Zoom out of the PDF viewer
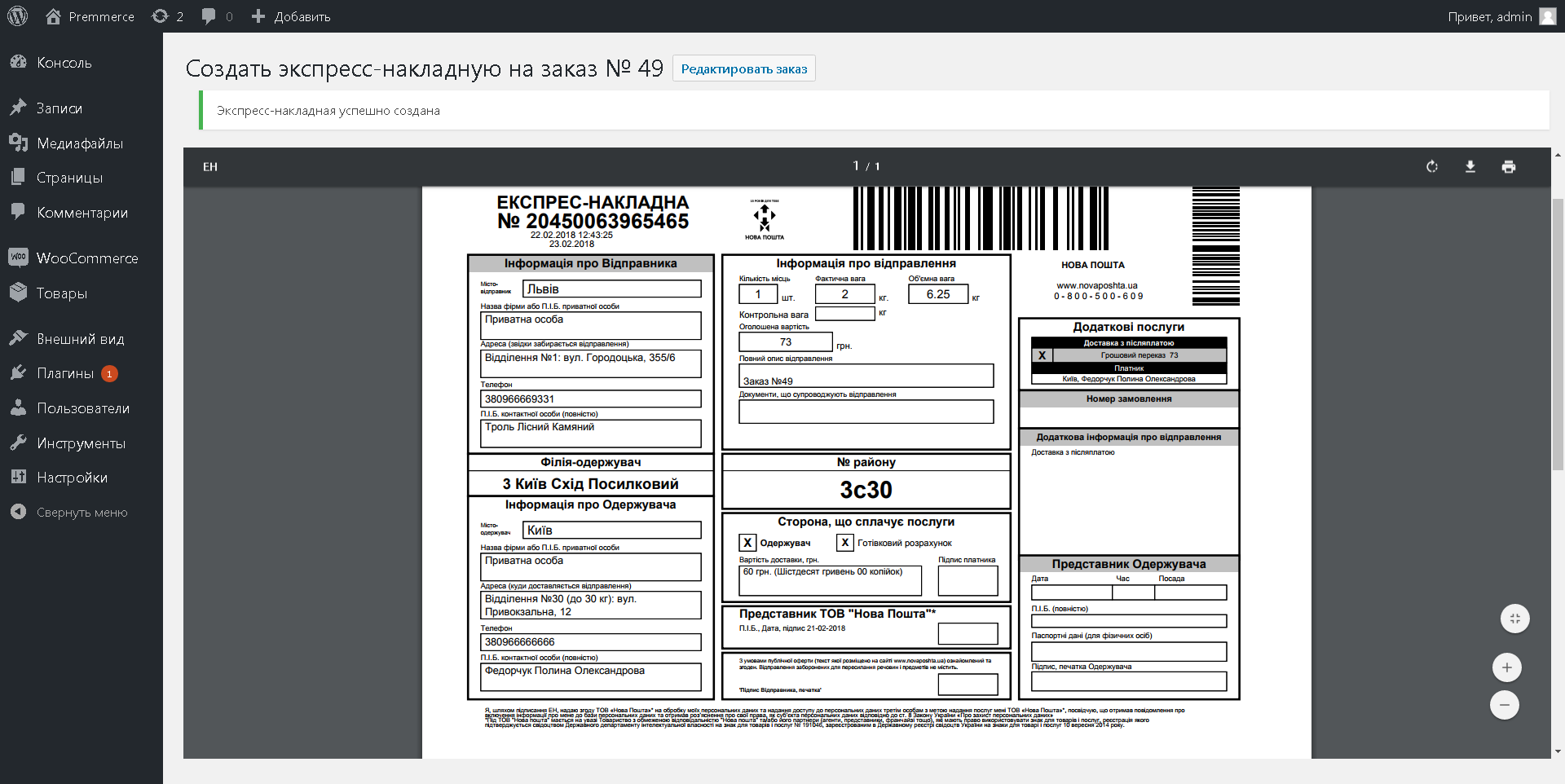The width and height of the screenshot is (1565, 784). click(1505, 705)
